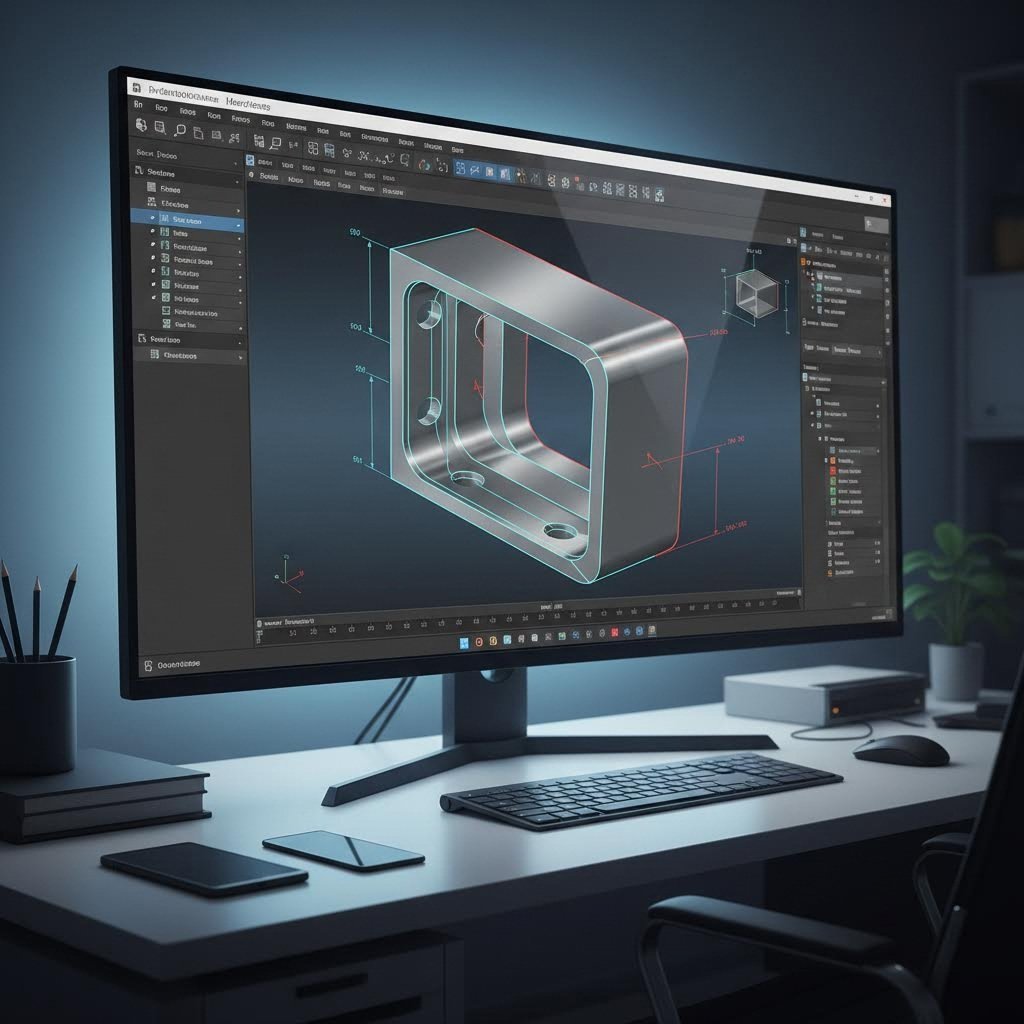Open the second menu in the menu bar
The height and width of the screenshot is (1024, 1024).
point(159,108)
